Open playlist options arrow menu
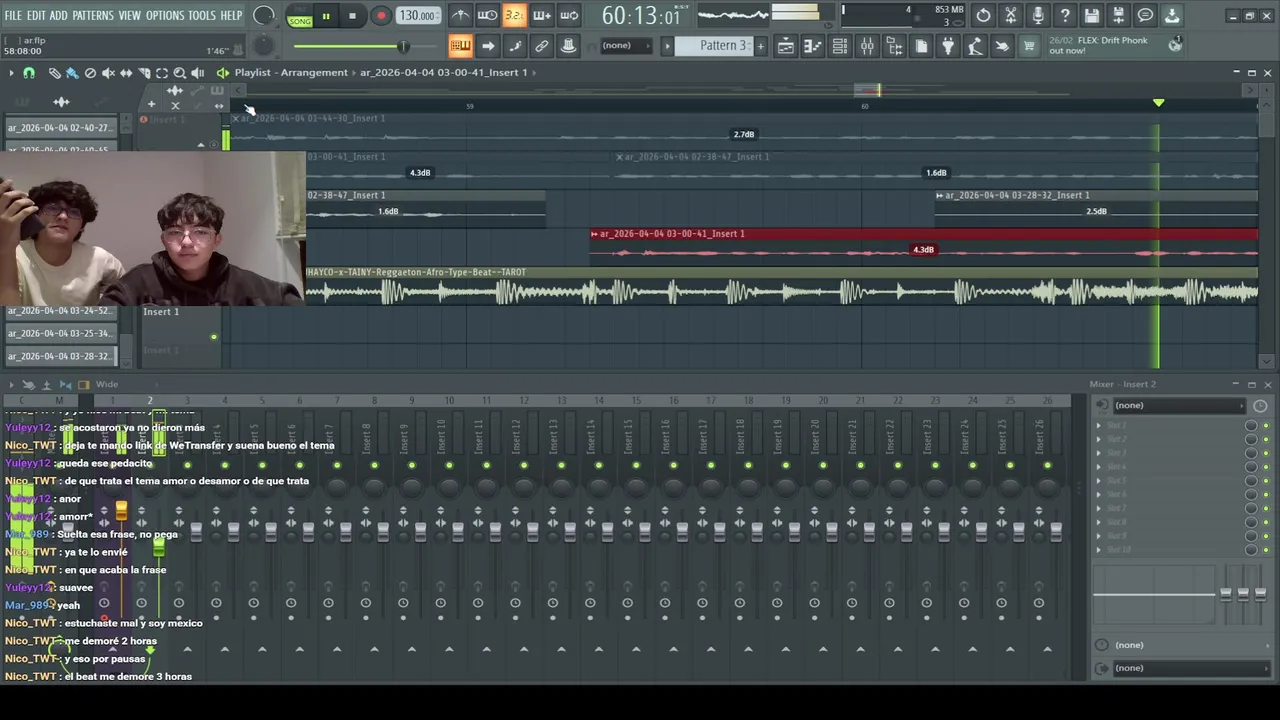This screenshot has height=720, width=1280. click(11, 73)
